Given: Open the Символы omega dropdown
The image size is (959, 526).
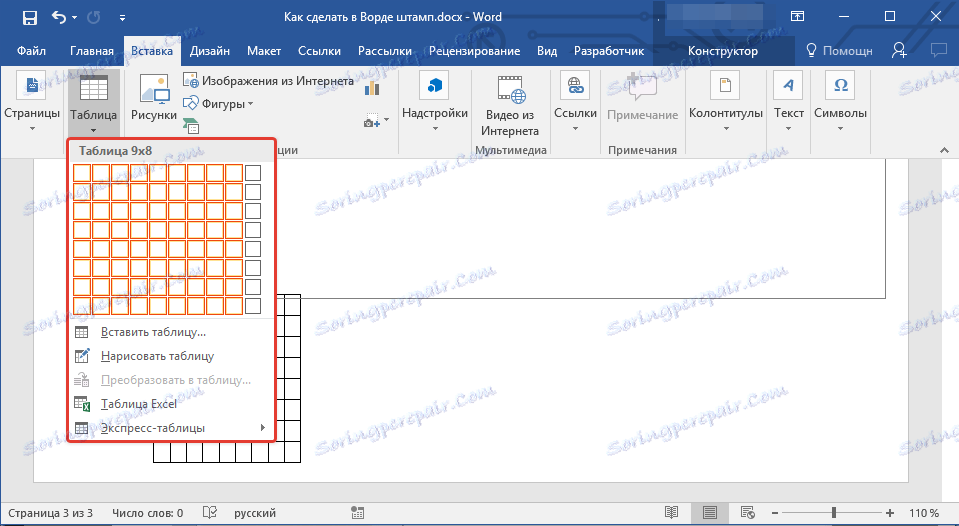Looking at the screenshot, I should coord(840,103).
